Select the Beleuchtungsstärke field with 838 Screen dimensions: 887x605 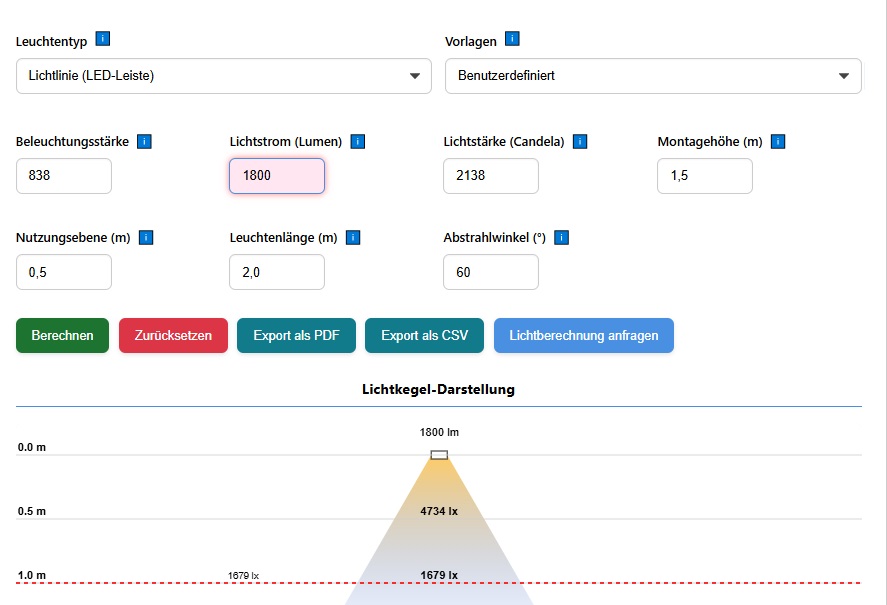point(64,176)
